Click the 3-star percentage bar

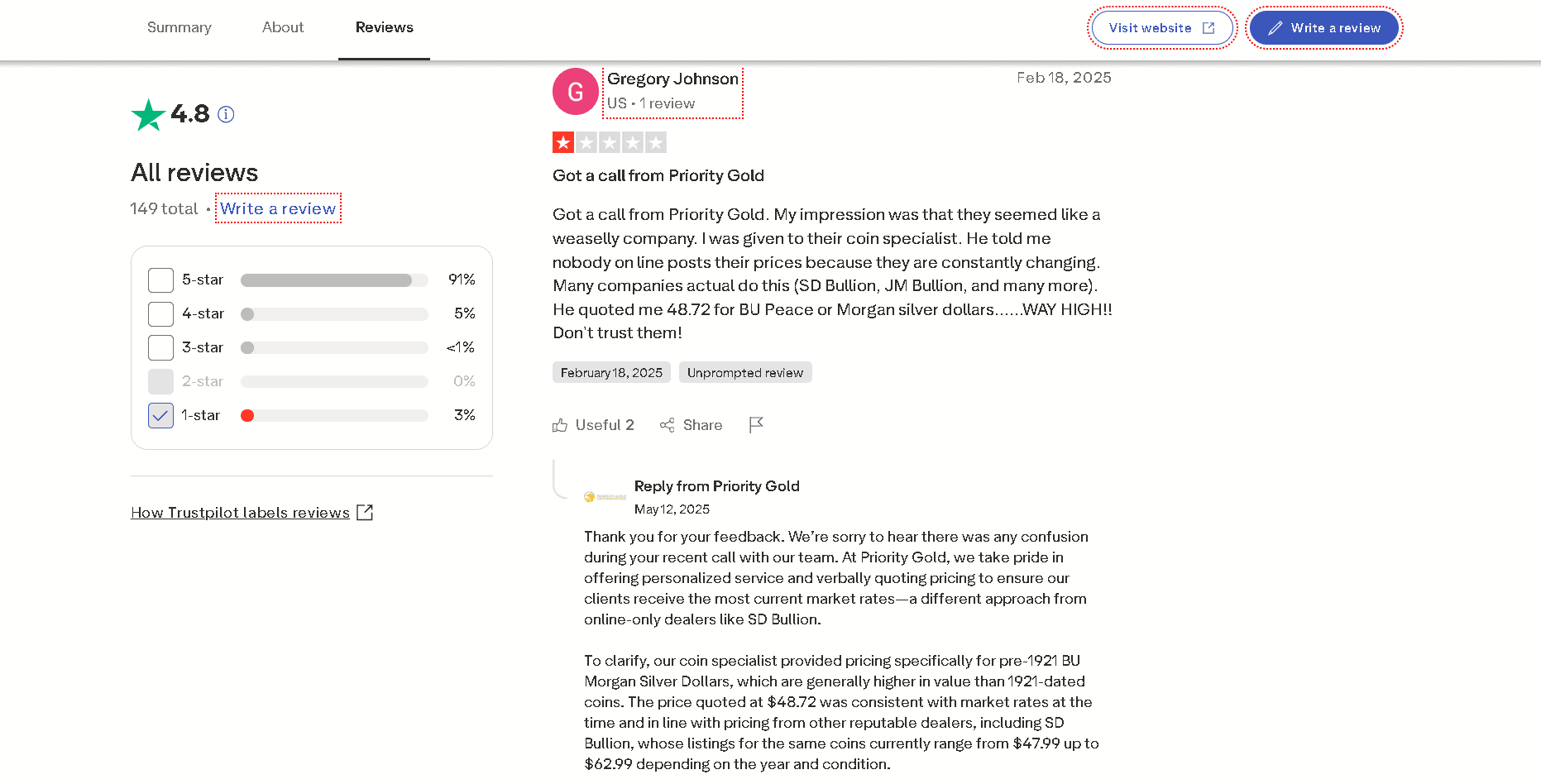pos(334,347)
